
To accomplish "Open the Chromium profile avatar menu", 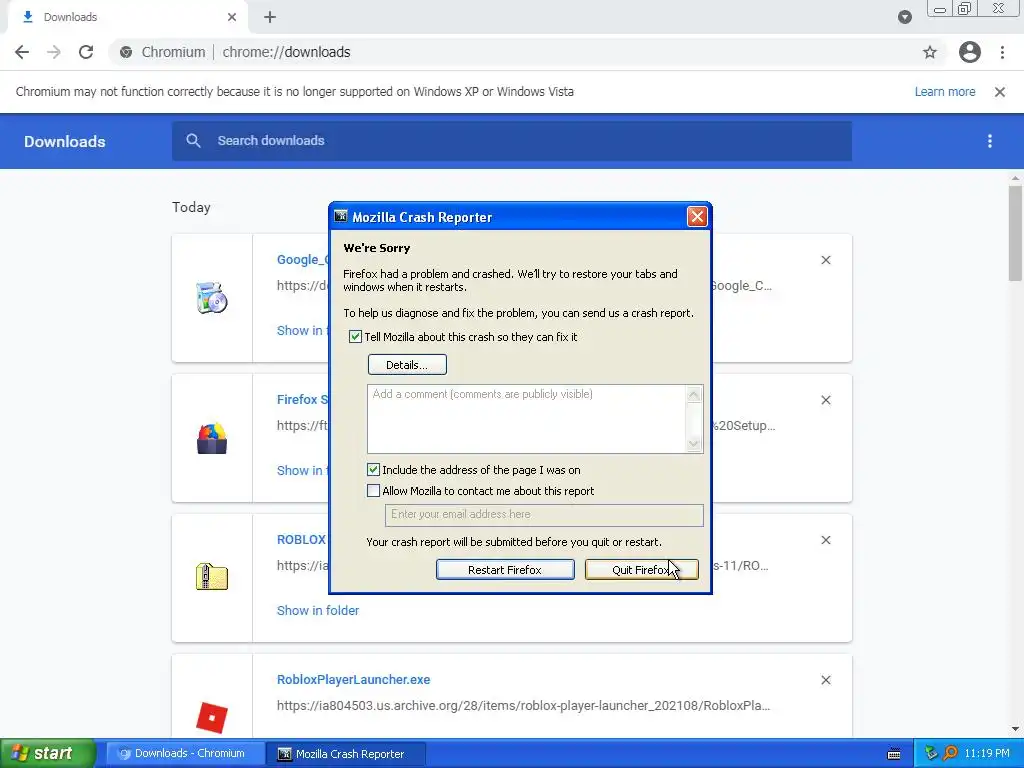I will (x=970, y=52).
